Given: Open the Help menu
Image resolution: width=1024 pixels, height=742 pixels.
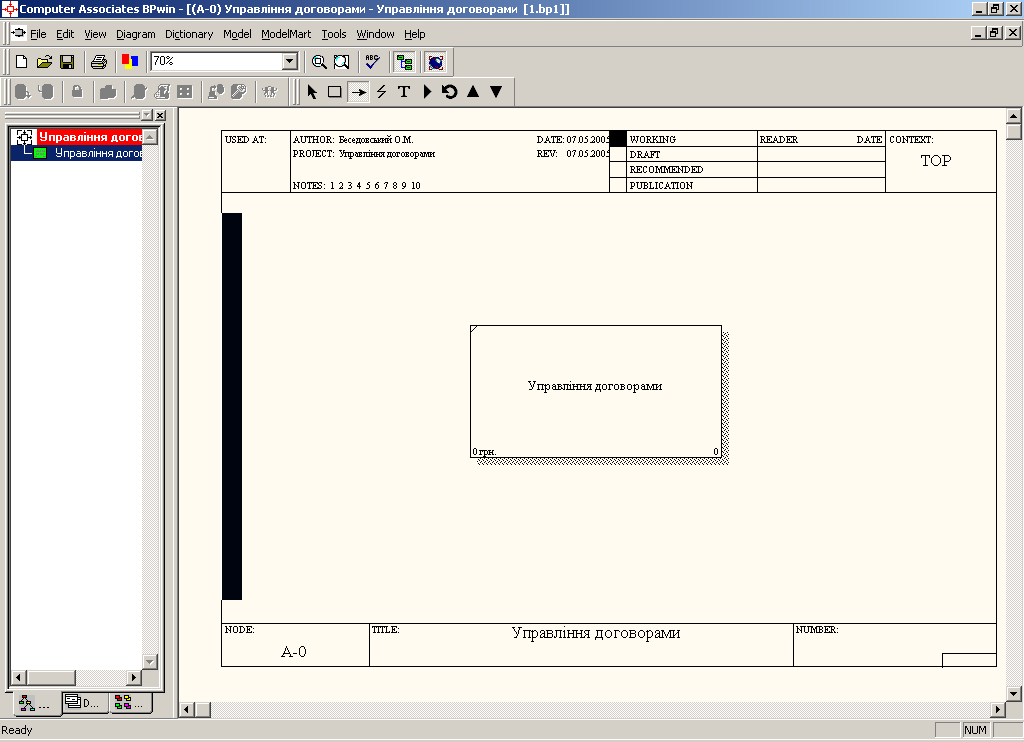Looking at the screenshot, I should point(414,34).
